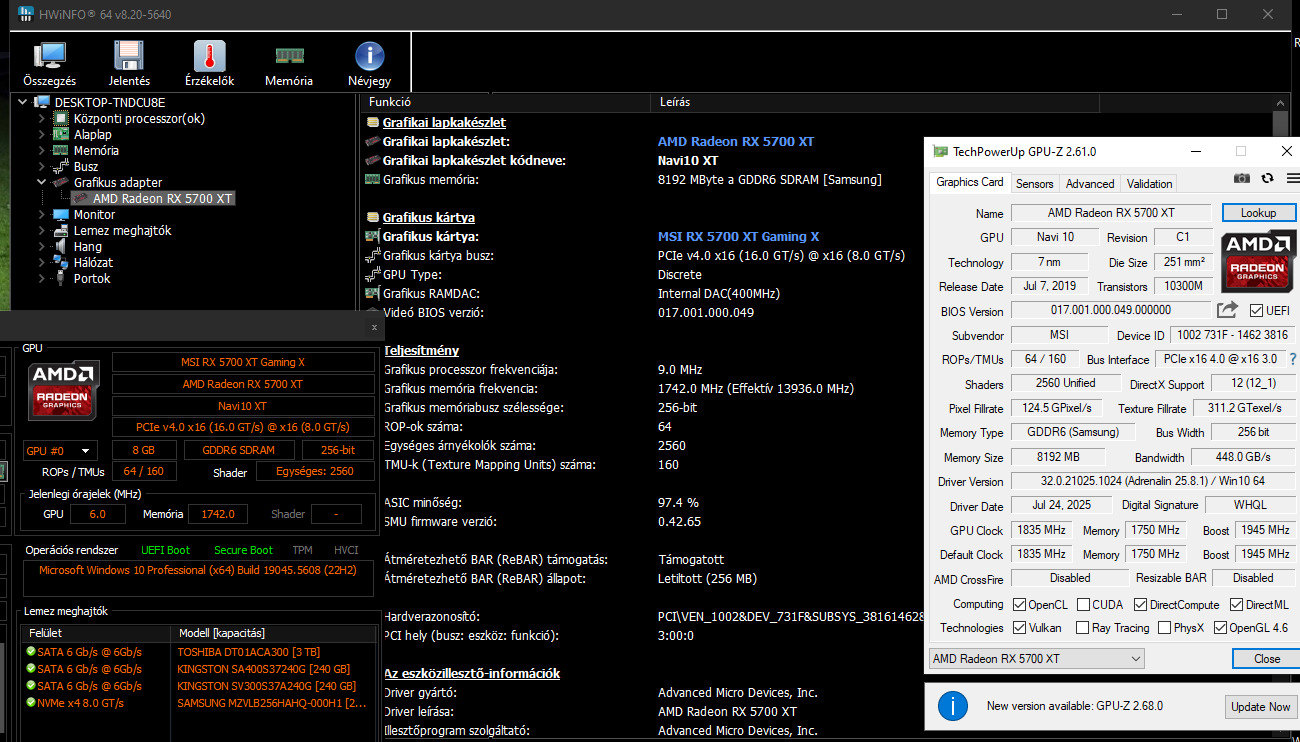Screen dimensions: 1300x742
Task: Click the AMD Radeon logo in summary panel
Action: [64, 390]
